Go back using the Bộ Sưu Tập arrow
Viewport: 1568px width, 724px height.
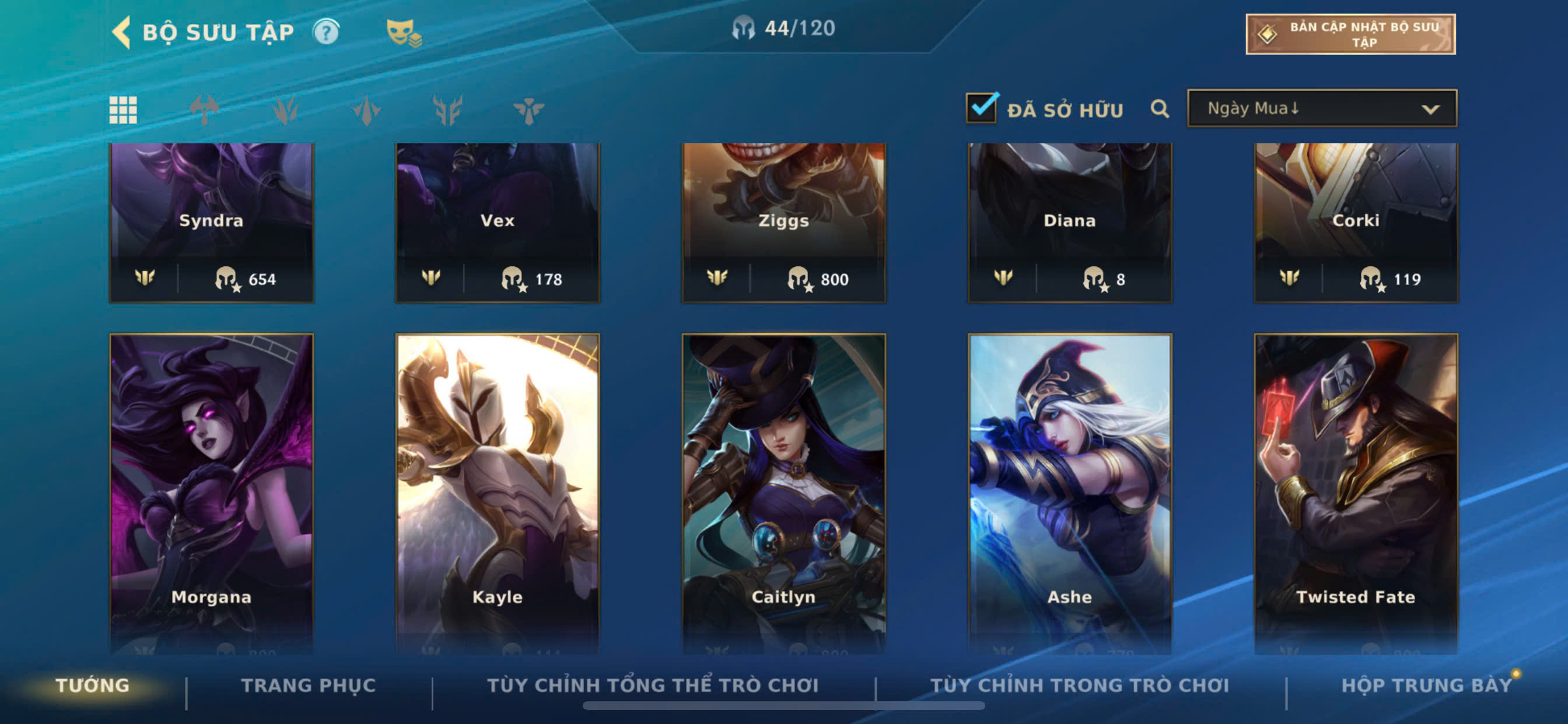(121, 31)
